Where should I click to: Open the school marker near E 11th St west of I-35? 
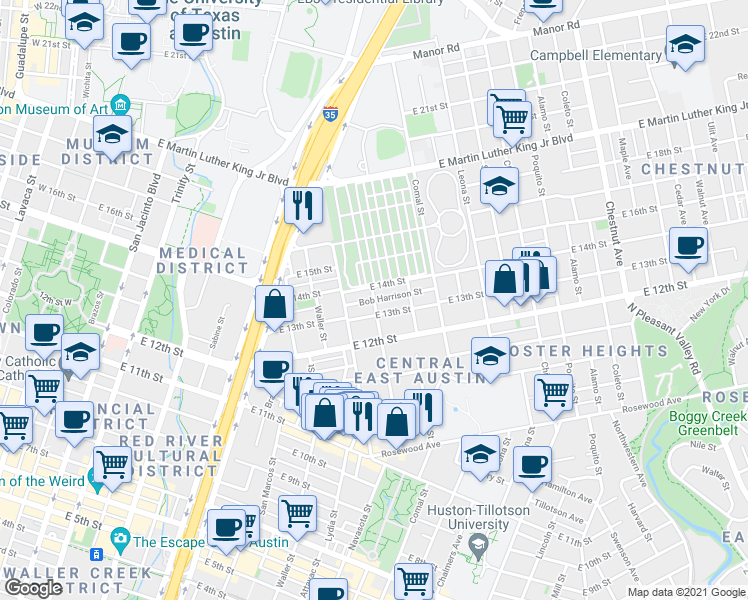(x=80, y=352)
